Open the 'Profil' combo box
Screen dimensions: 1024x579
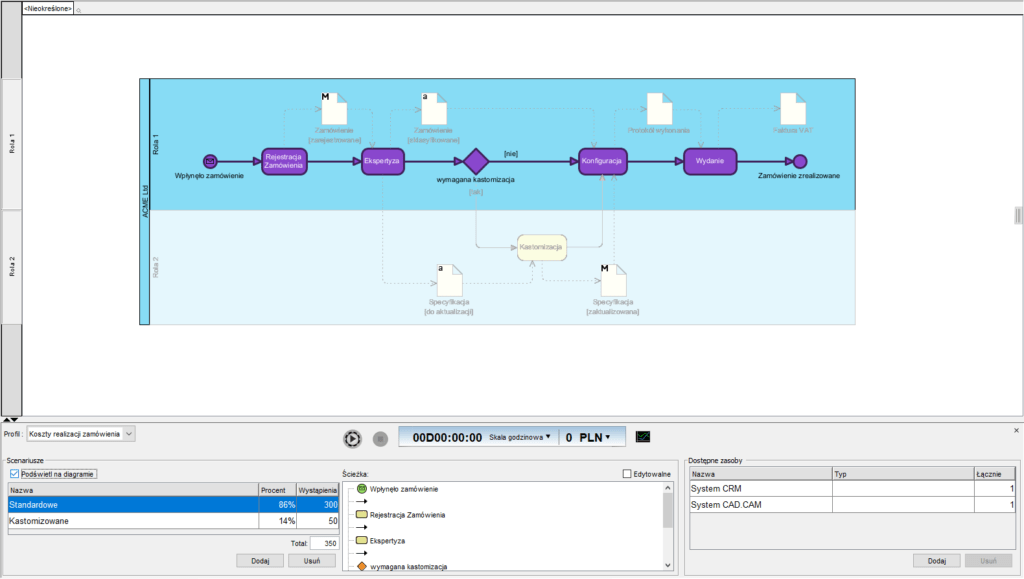80,434
